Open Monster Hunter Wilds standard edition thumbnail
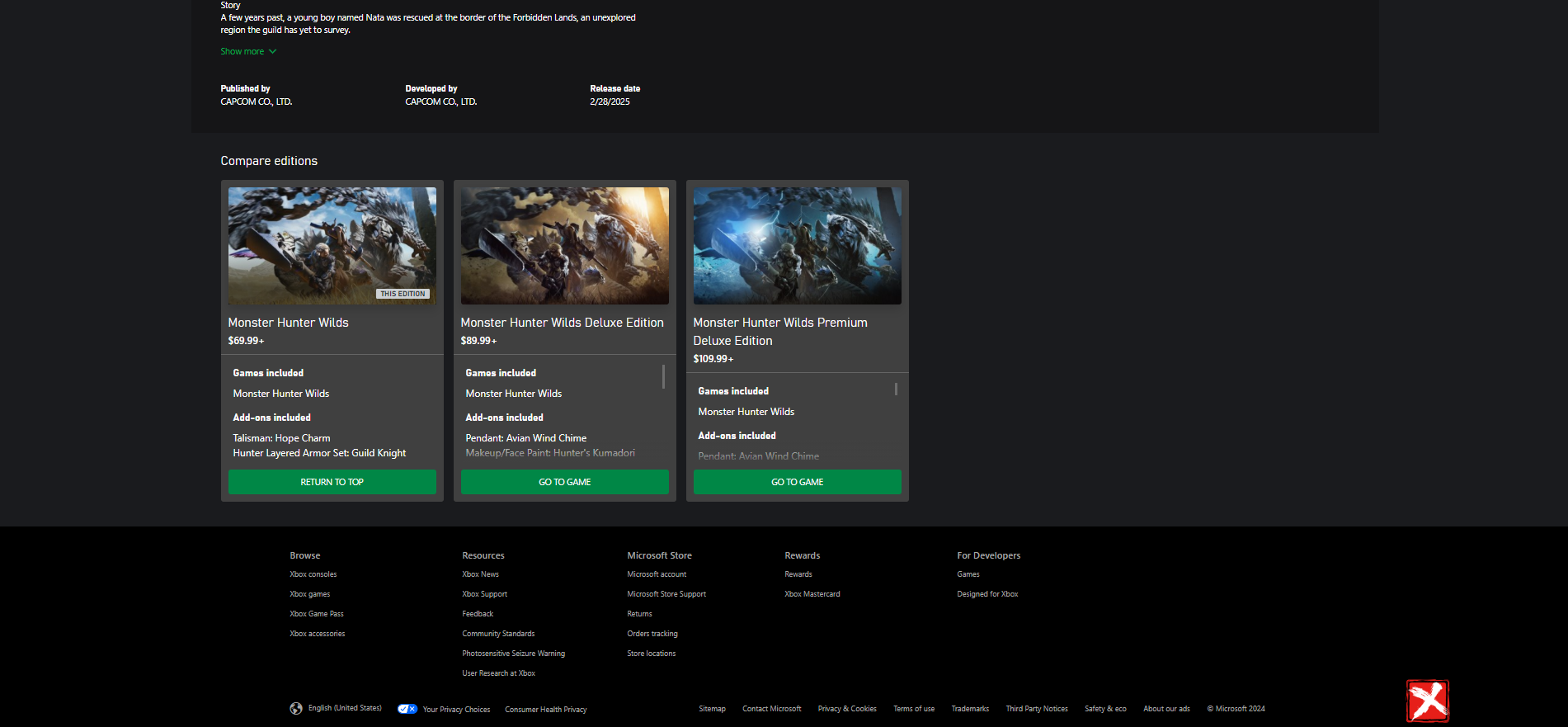The height and width of the screenshot is (727, 1568). (332, 246)
